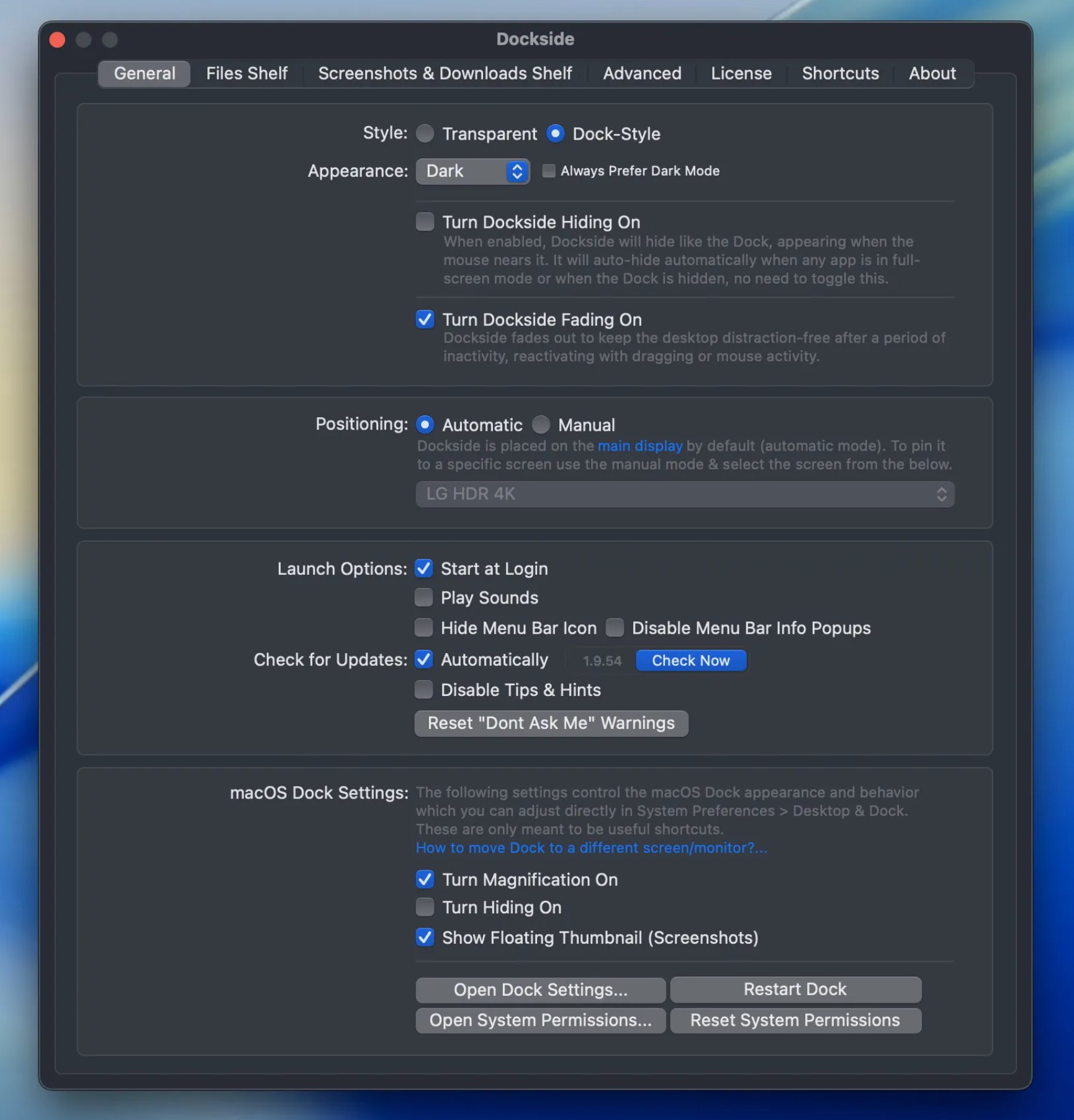Expand the LG HDR 4K screen dropdown
The image size is (1074, 1120).
[685, 494]
